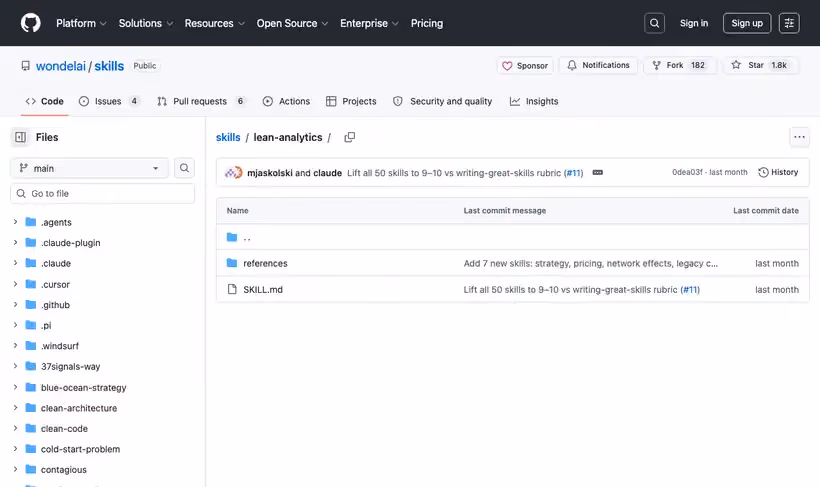Open the Solutions dropdown menu

[145, 23]
